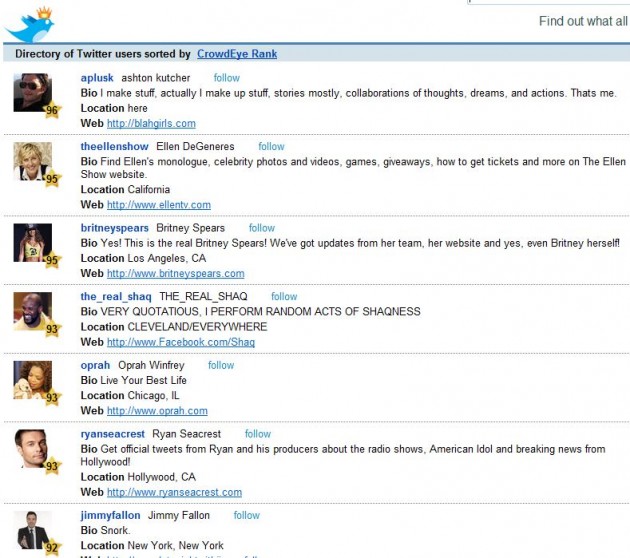
Task: Click the 'Location Chicago, IL' line
Action: click(130, 396)
